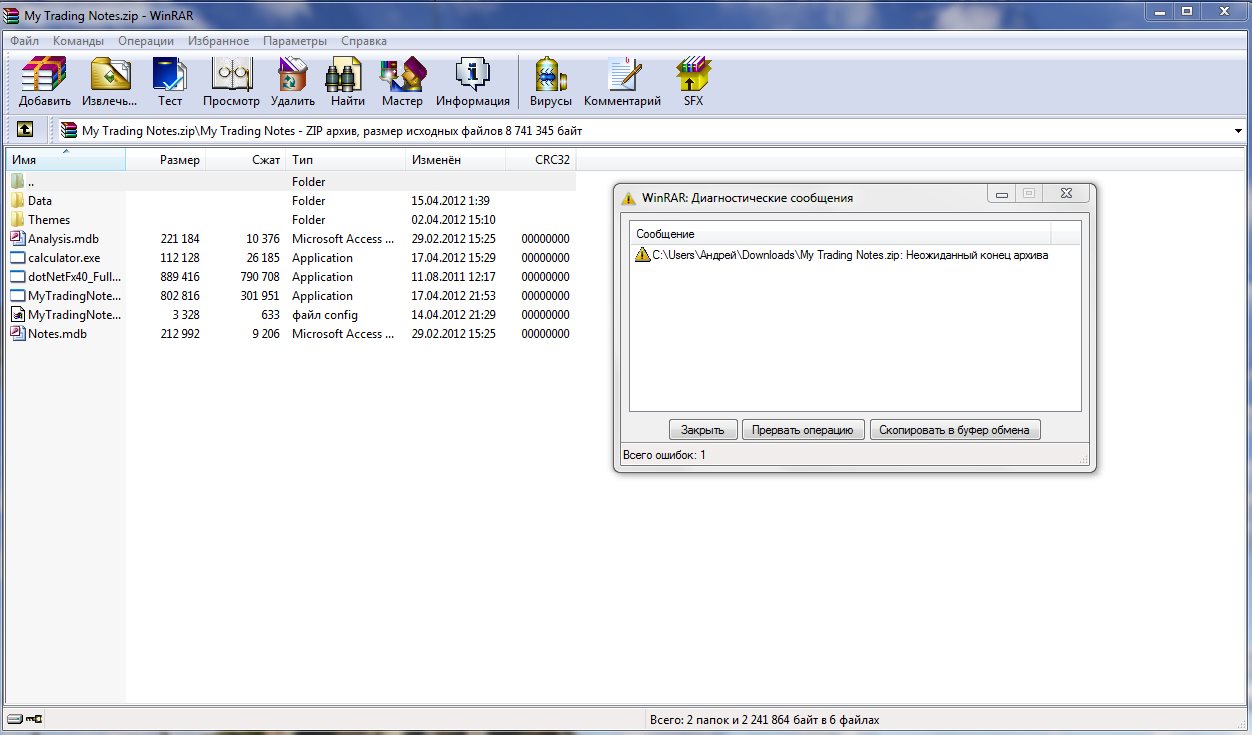The height and width of the screenshot is (735, 1252).
Task: Click the Сообщение column header in dialog
Action: pos(840,234)
